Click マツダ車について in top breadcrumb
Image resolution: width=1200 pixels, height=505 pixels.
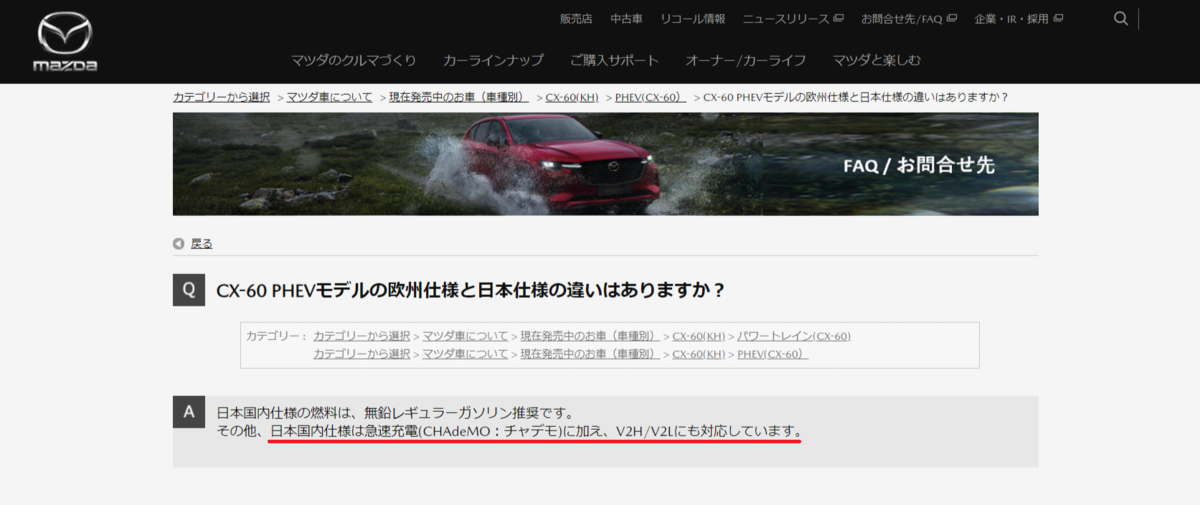click(x=330, y=97)
